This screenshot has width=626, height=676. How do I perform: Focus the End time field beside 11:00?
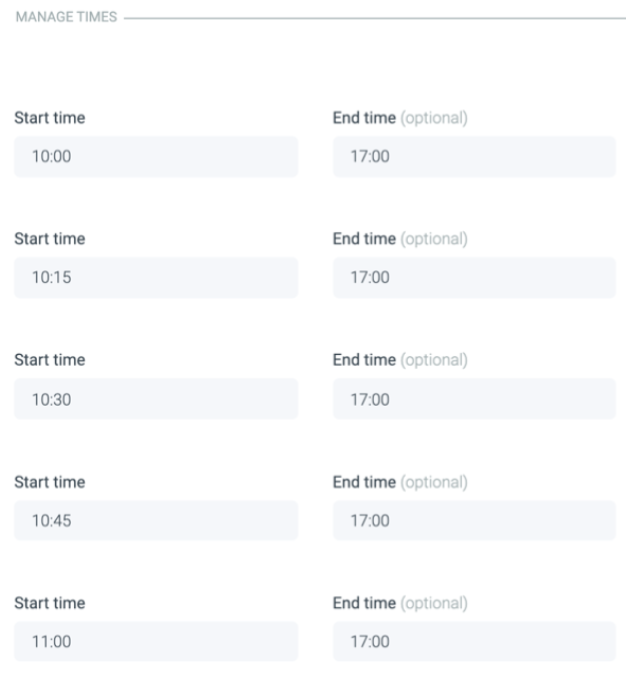pos(474,642)
